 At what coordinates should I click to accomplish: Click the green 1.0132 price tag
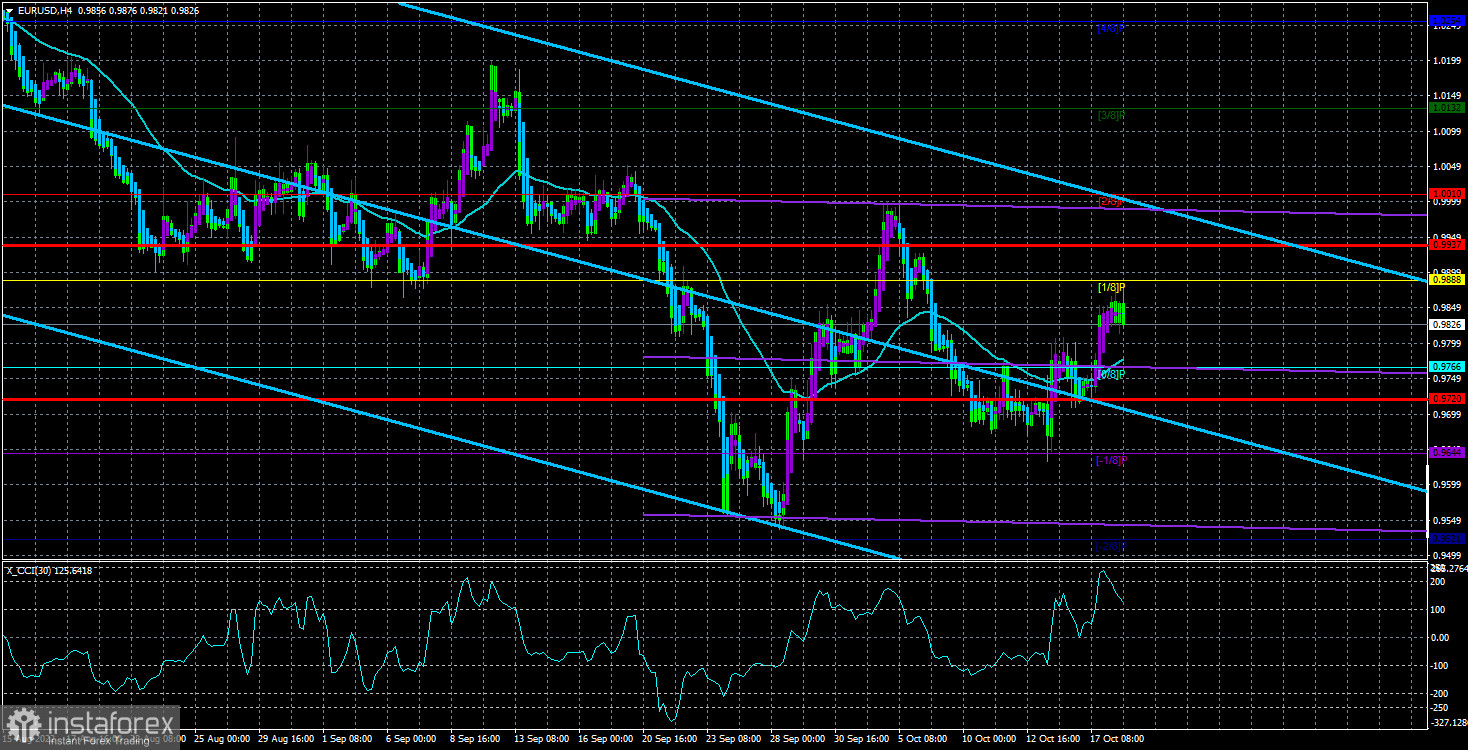pos(1447,108)
